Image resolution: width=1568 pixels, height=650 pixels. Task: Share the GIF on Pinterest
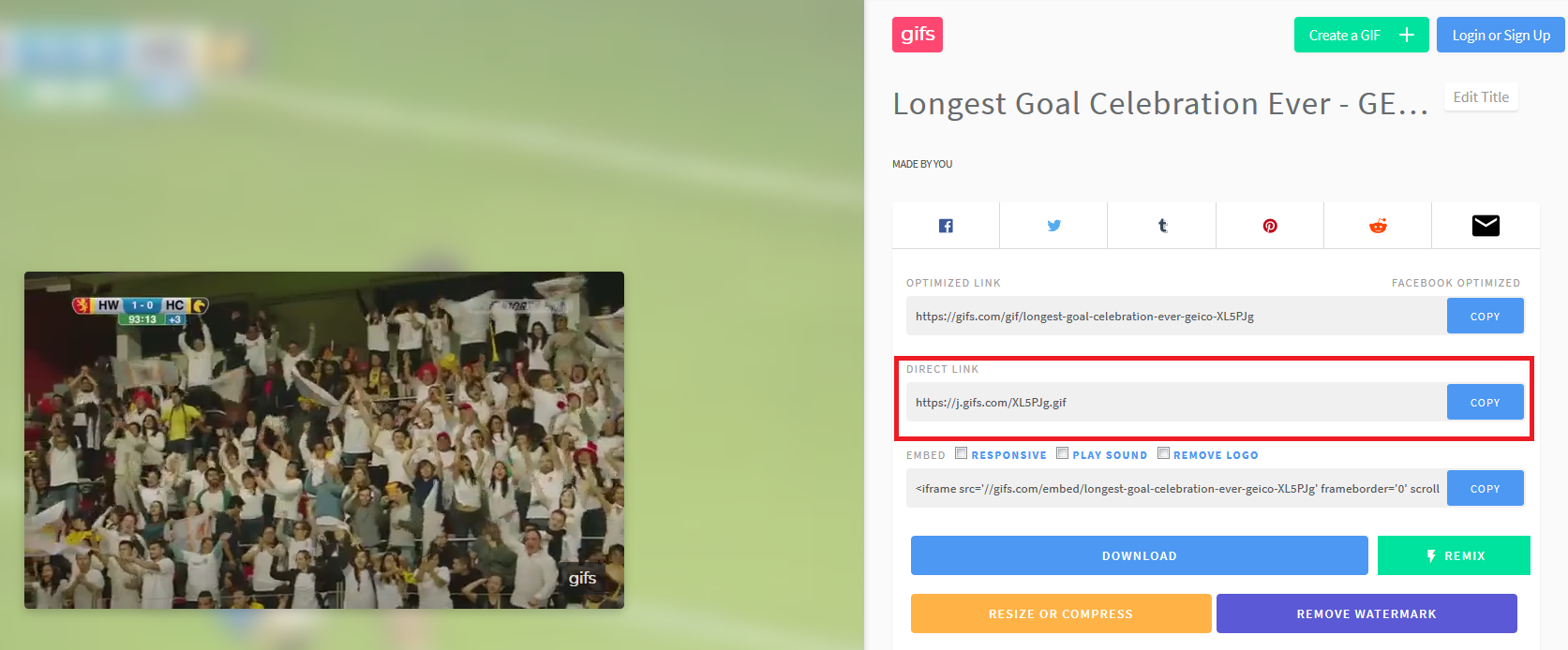tap(1270, 226)
